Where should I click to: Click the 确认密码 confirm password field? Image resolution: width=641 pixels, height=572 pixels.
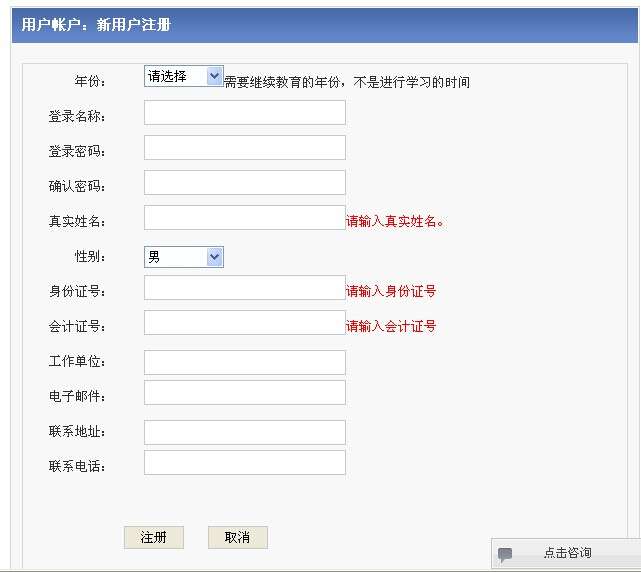(x=244, y=183)
